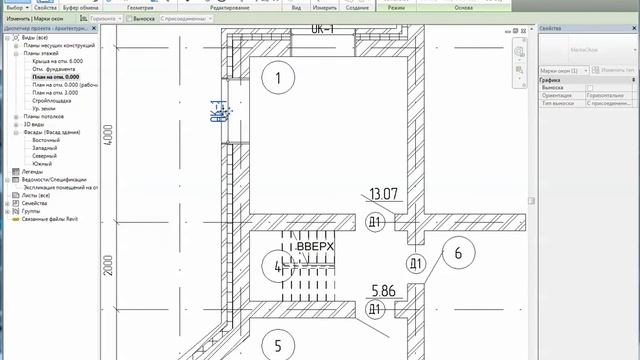The image size is (640, 360).
Task: Select the 13.07 area label
Action: (383, 193)
